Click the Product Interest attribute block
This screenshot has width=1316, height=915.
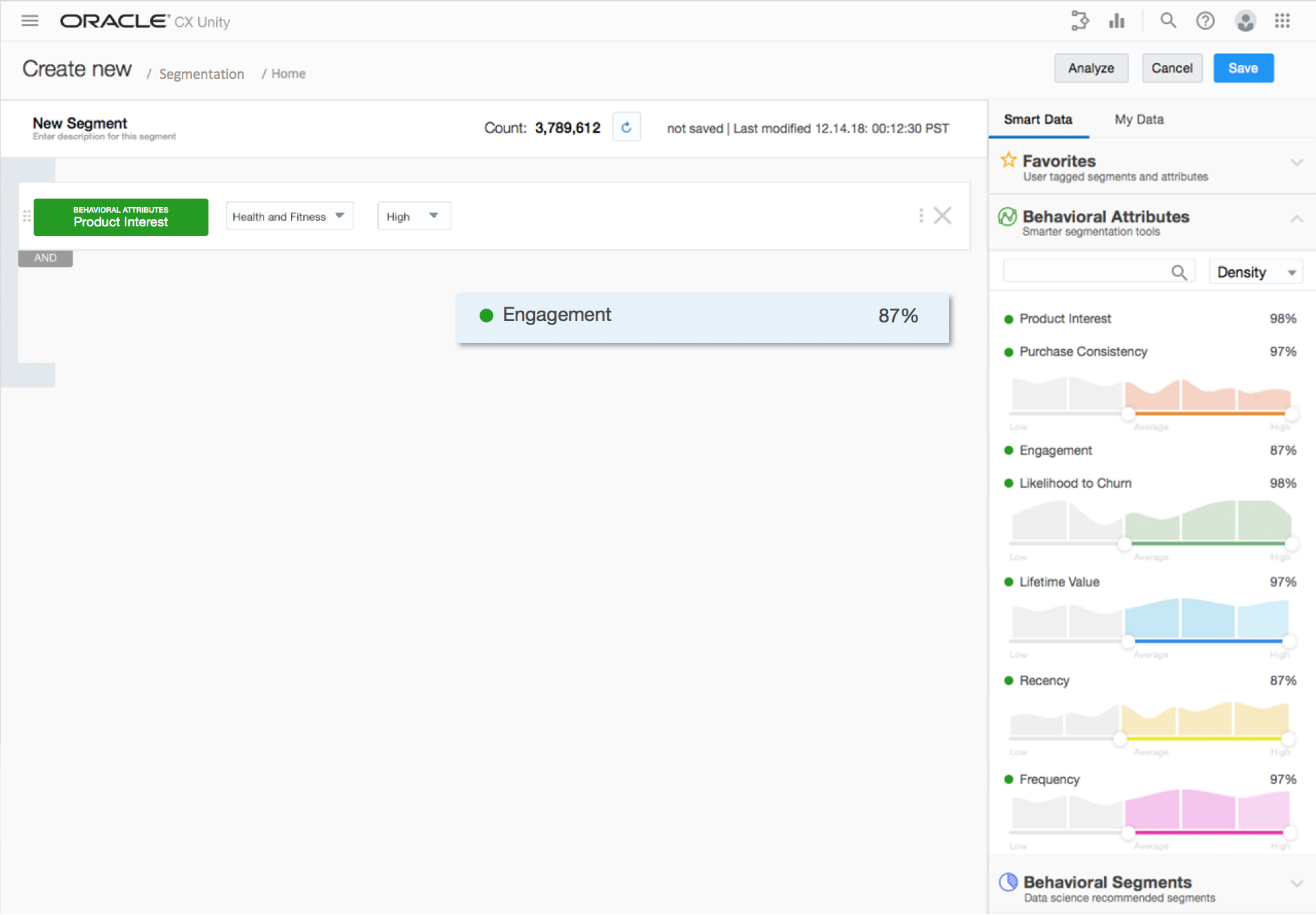tap(121, 217)
